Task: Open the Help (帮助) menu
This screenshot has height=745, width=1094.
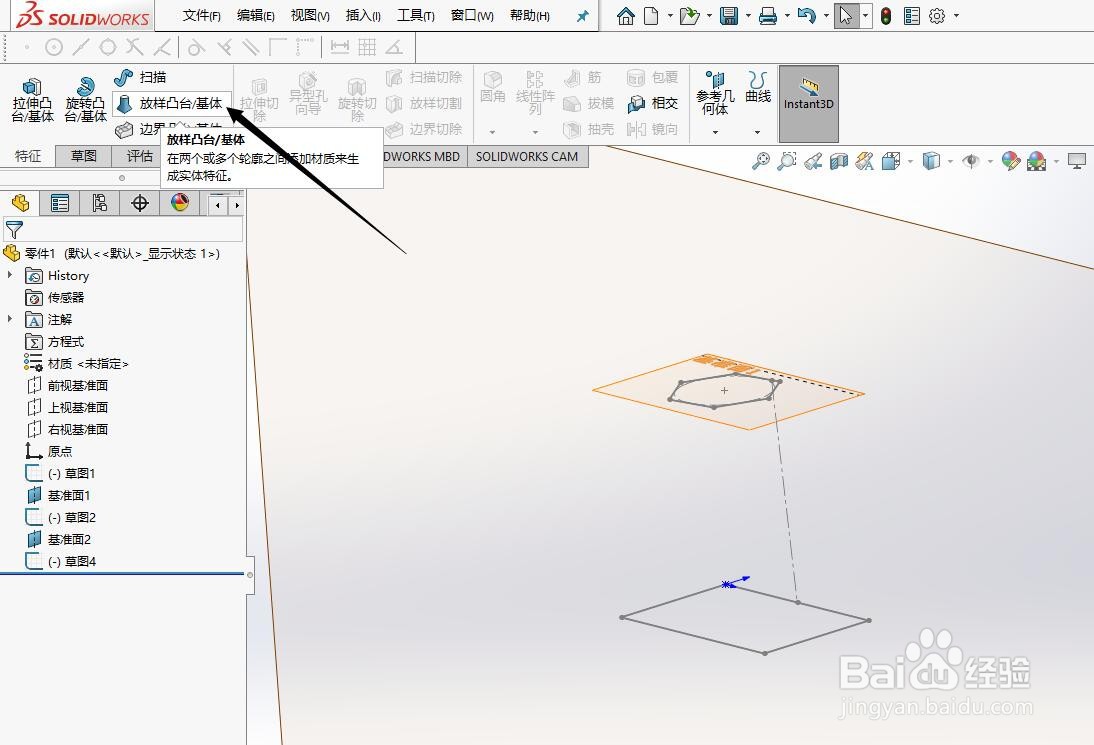Action: tap(530, 15)
